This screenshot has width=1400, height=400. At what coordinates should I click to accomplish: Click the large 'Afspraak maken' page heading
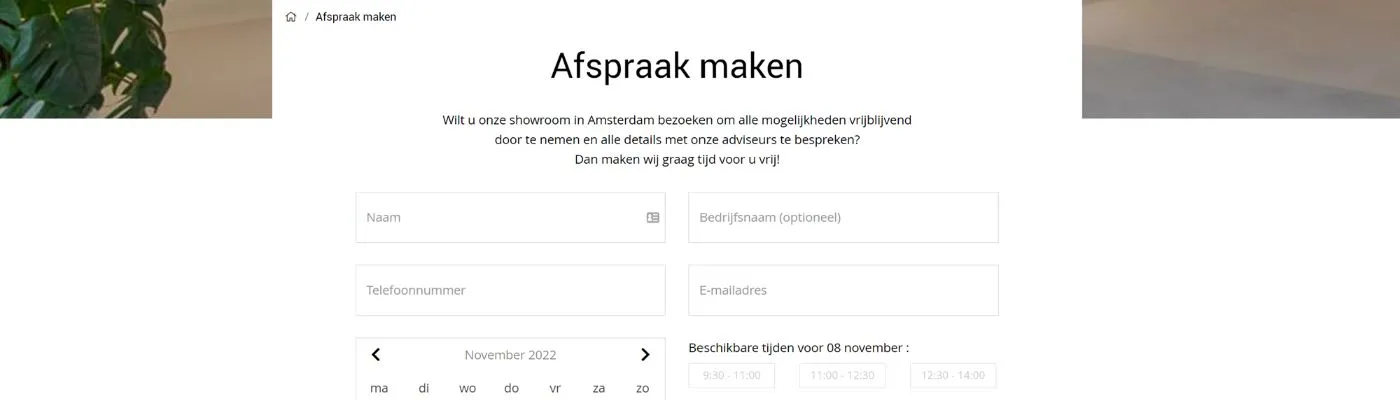click(x=676, y=66)
